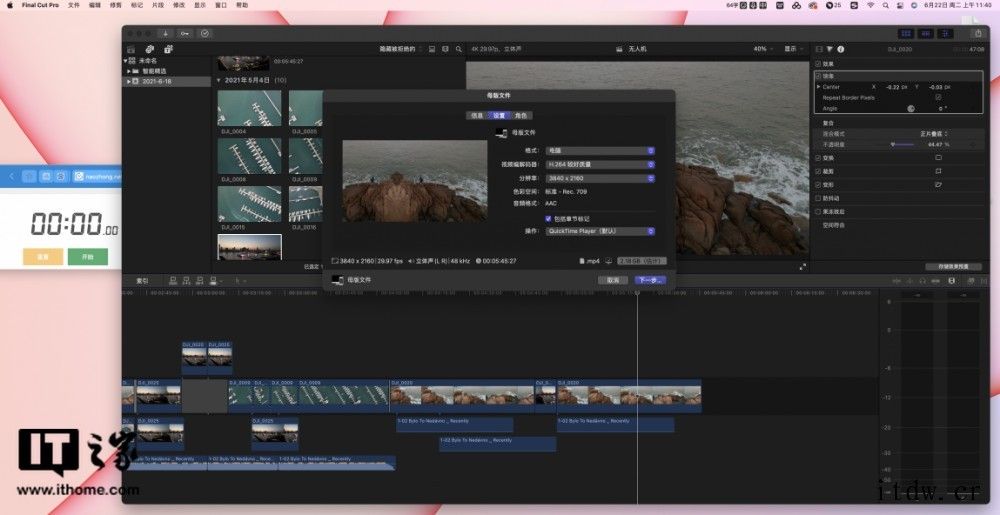This screenshot has width=1000, height=515.
Task: Toggle the 变形 distort checkbox
Action: click(x=818, y=184)
